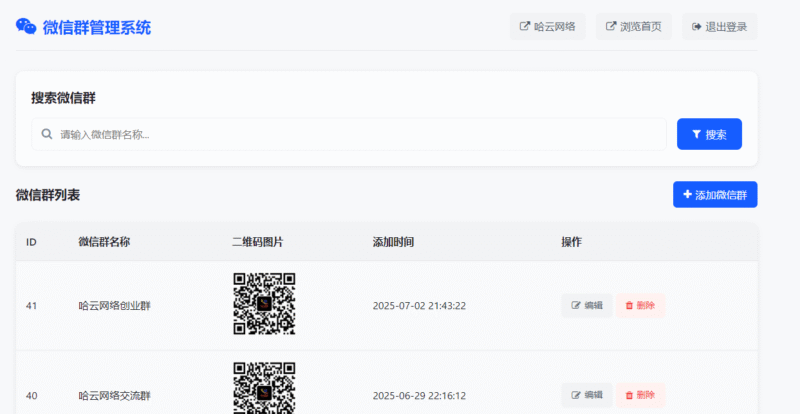800x414 pixels.
Task: Click the ID column header
Action: 31,242
